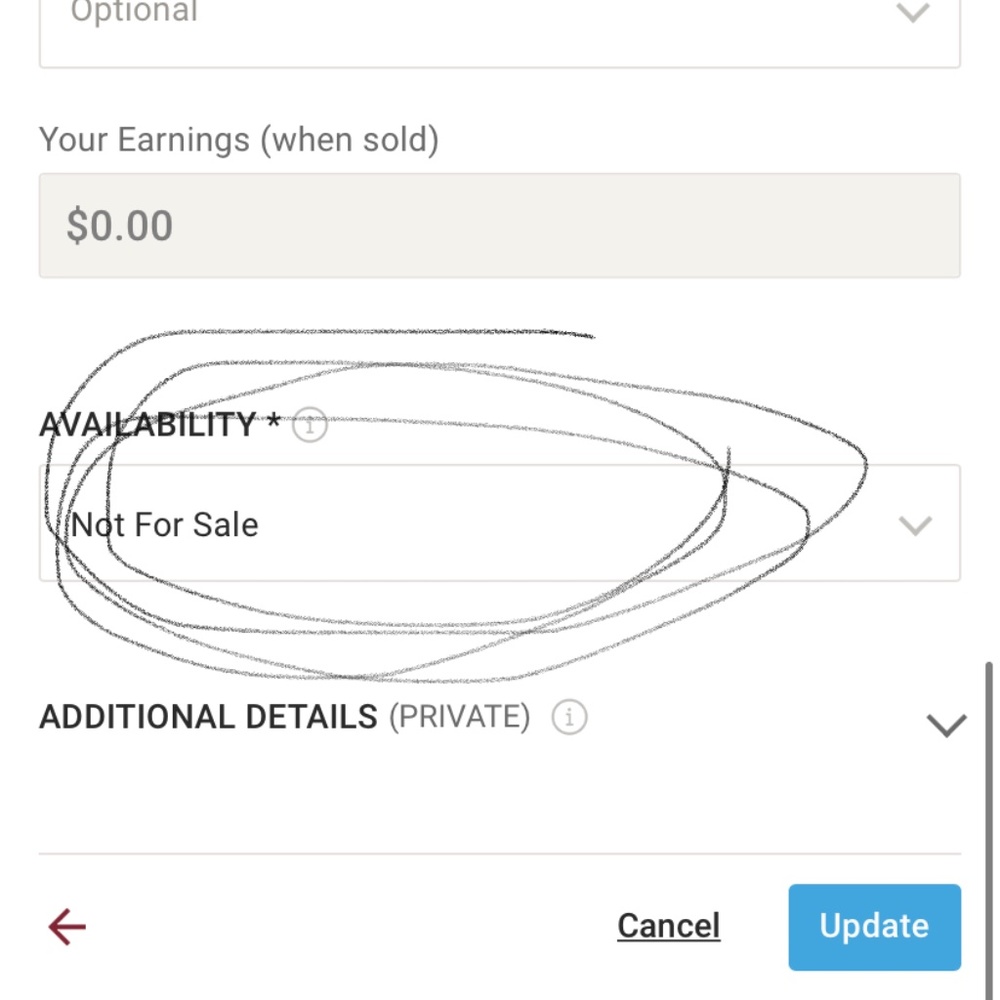The height and width of the screenshot is (1000, 1000).
Task: Click the Additional Details section header
Action: (208, 717)
